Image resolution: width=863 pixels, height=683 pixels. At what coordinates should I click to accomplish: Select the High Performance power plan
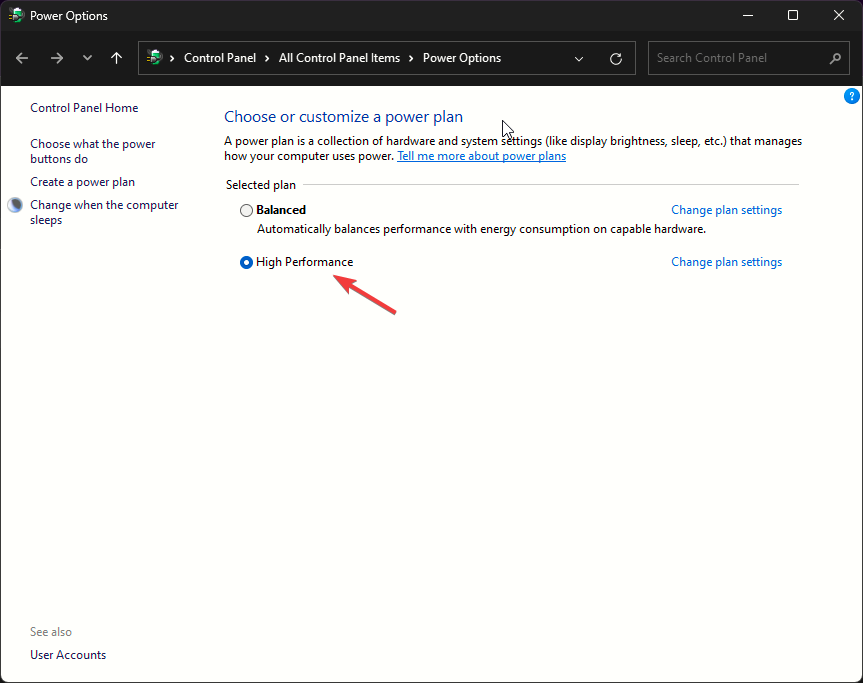(246, 263)
